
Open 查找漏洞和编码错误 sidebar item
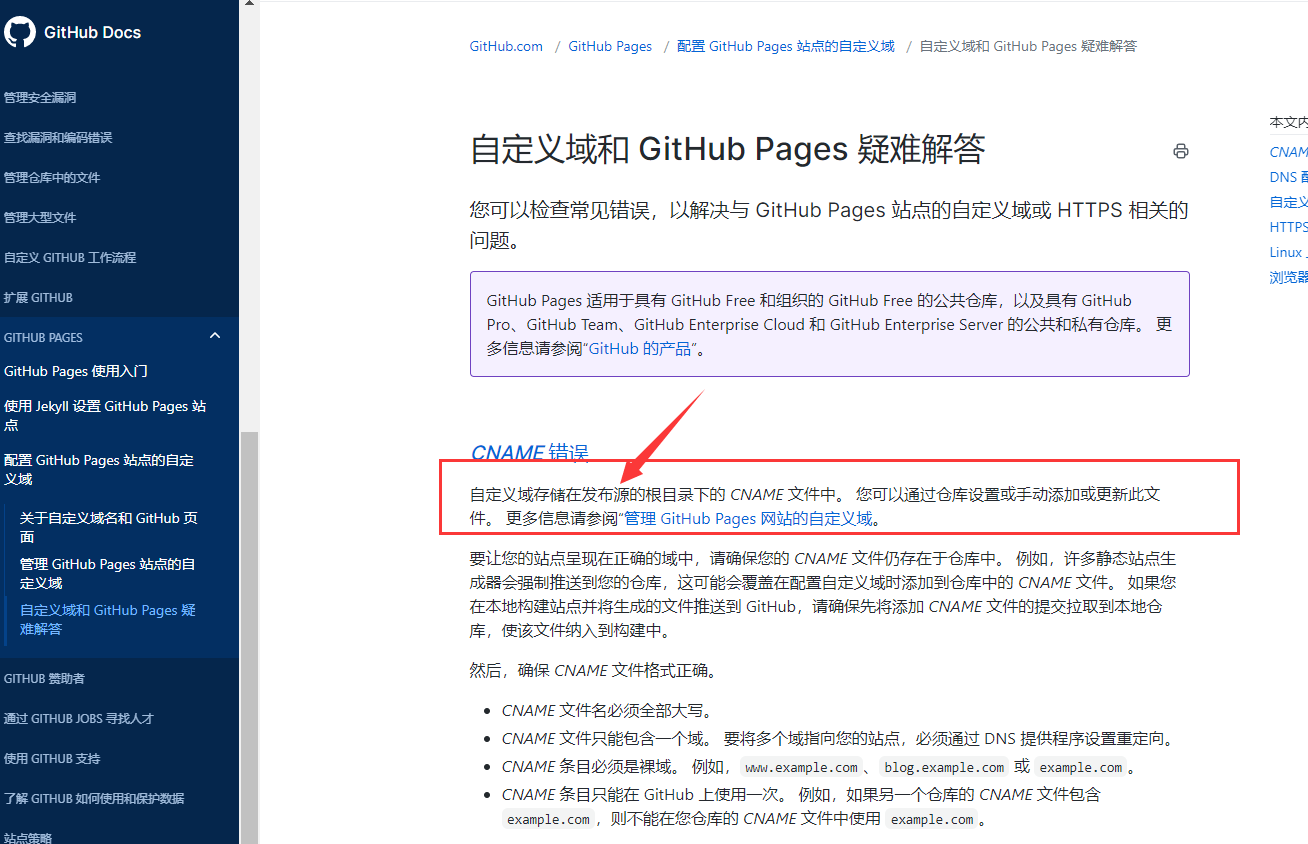(58, 138)
